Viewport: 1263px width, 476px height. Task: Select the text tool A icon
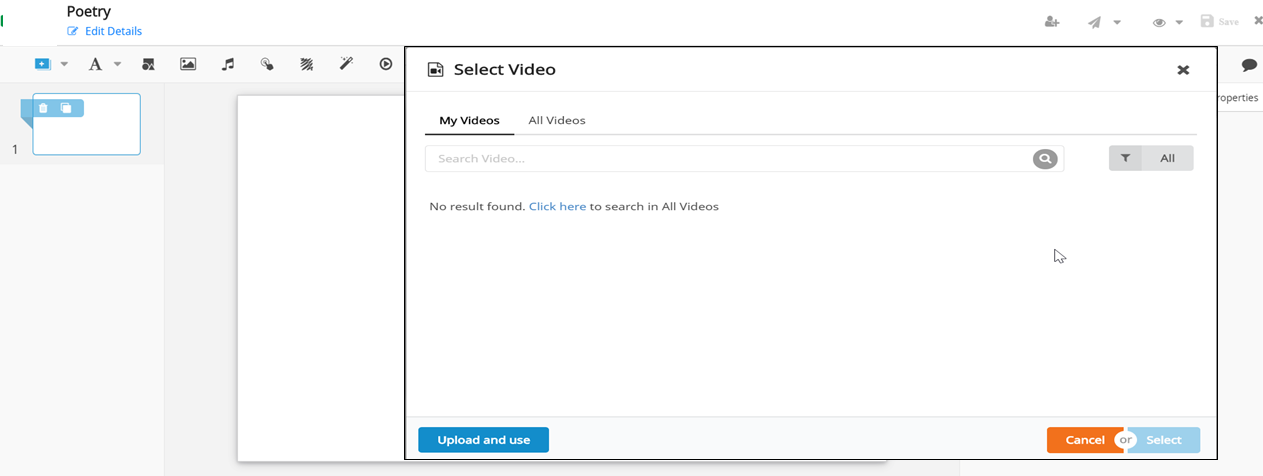click(x=95, y=64)
